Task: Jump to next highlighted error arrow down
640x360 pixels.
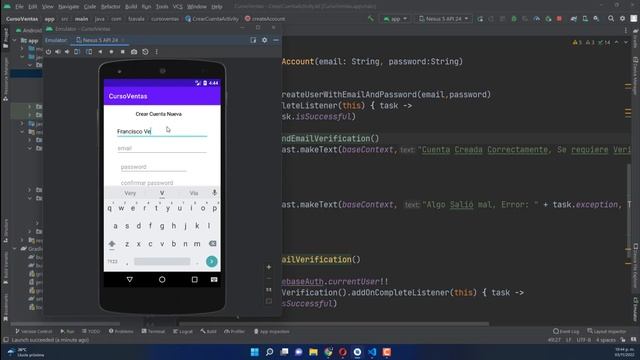Action: coord(626,42)
